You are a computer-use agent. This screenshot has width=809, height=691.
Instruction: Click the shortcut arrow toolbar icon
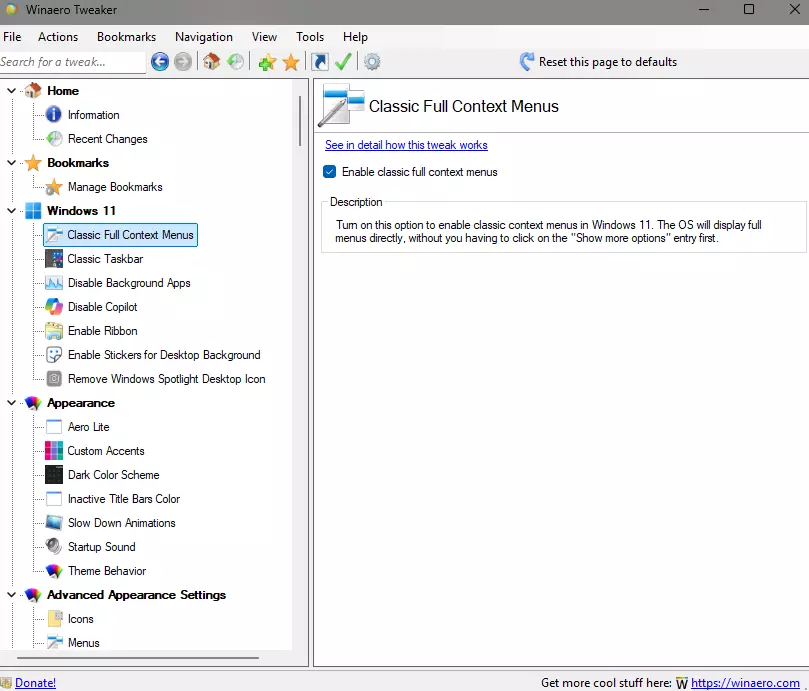[x=320, y=62]
